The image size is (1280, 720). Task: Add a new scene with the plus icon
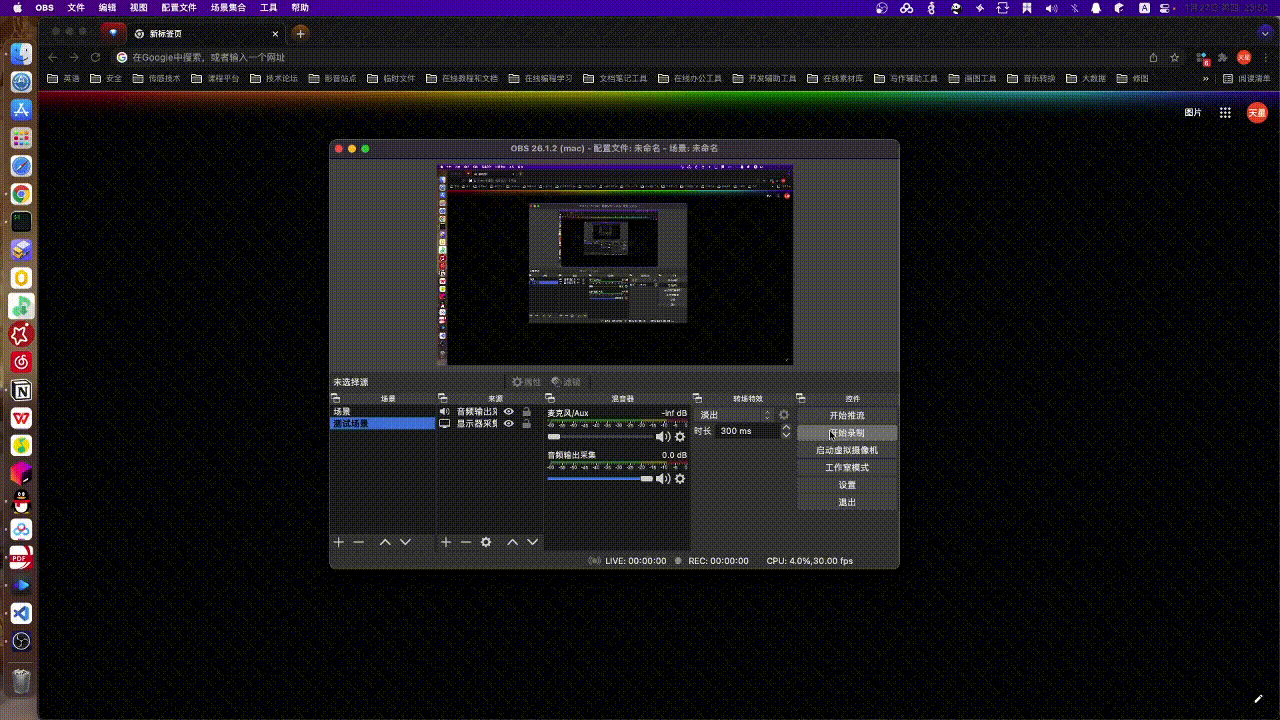tap(339, 542)
